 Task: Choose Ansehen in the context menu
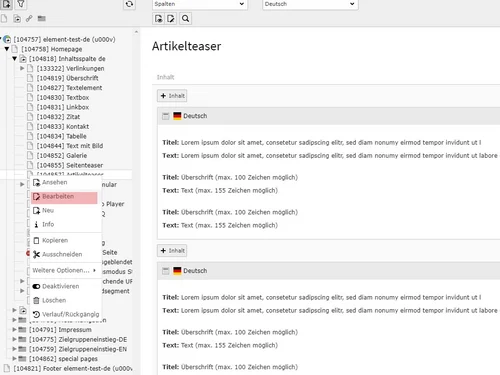click(x=66, y=182)
